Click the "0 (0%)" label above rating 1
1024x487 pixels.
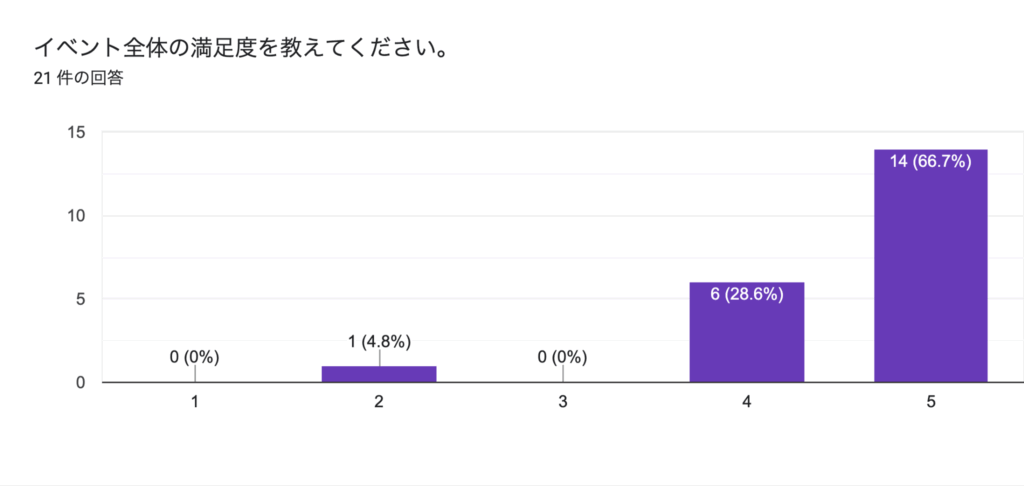pyautogui.click(x=195, y=357)
